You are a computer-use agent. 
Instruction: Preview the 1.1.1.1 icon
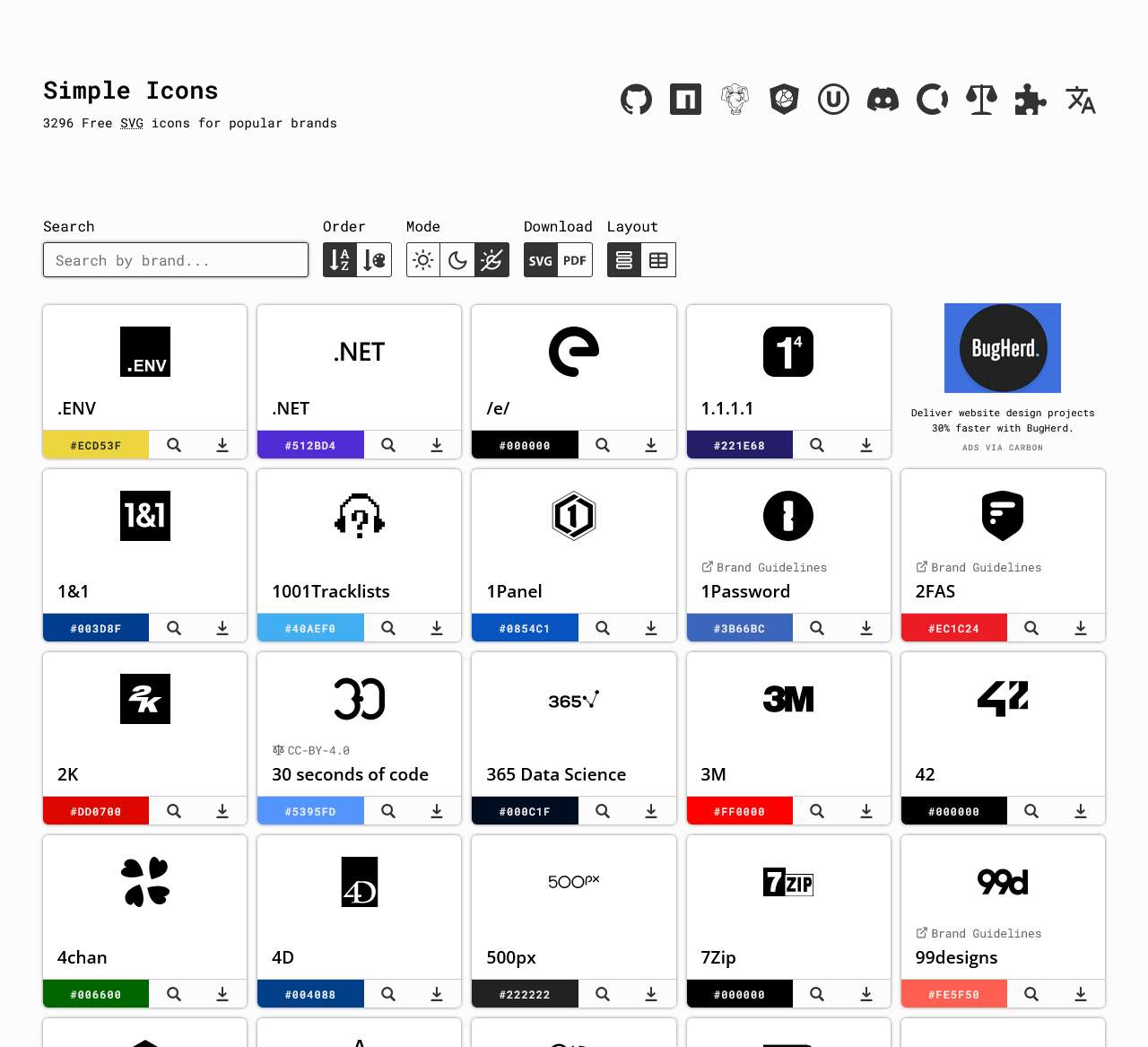(817, 445)
